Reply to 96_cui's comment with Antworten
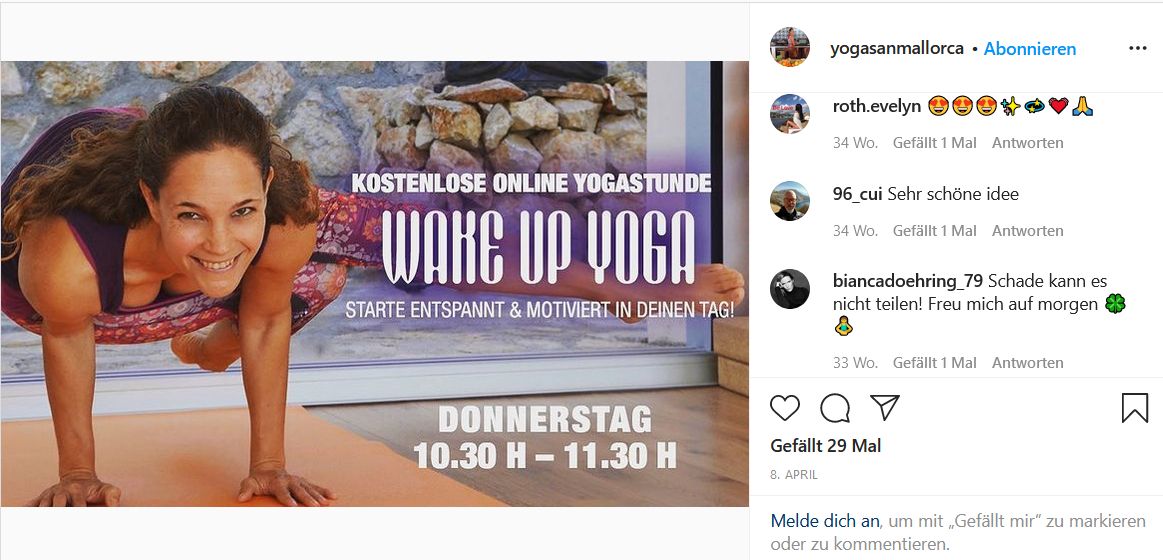Screen dimensions: 1163x560 [1027, 231]
